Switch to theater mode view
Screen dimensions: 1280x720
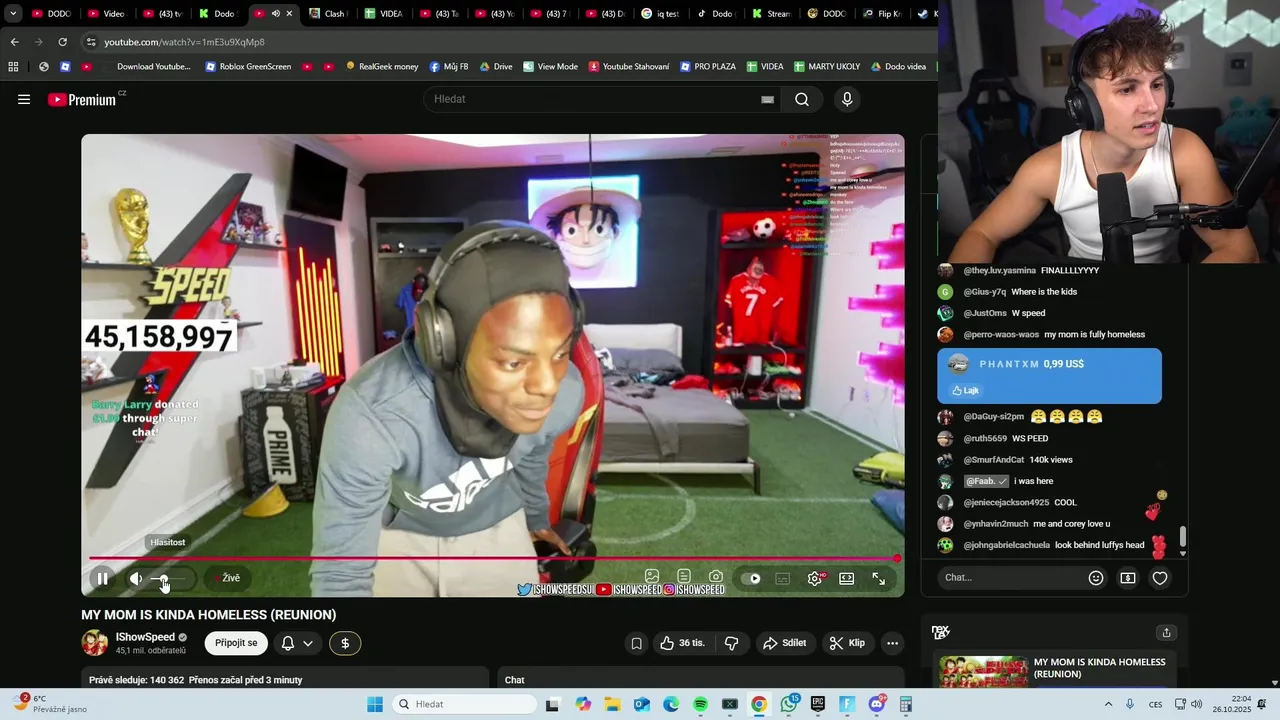point(846,578)
